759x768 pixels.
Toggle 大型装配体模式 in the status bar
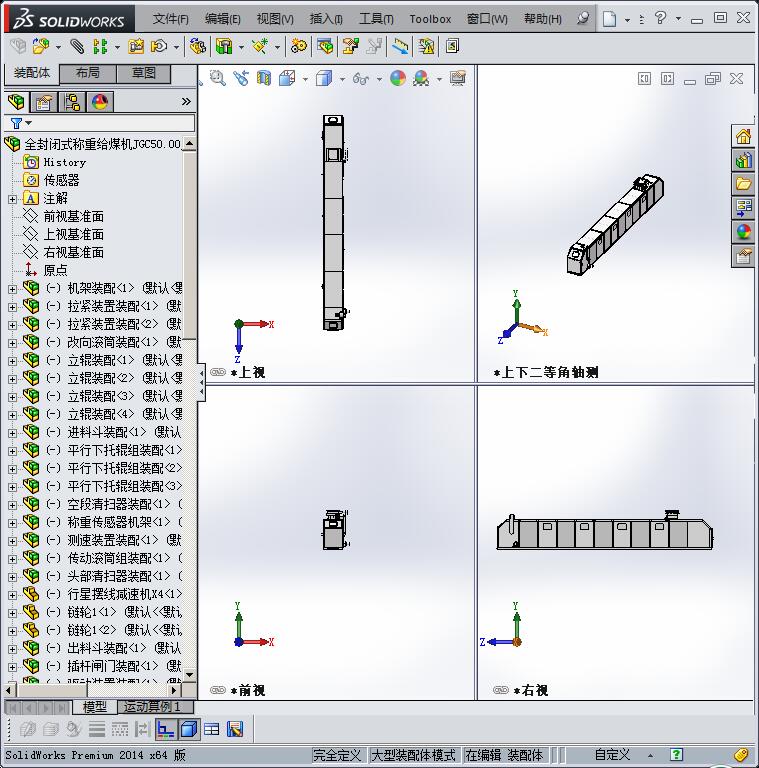point(413,755)
